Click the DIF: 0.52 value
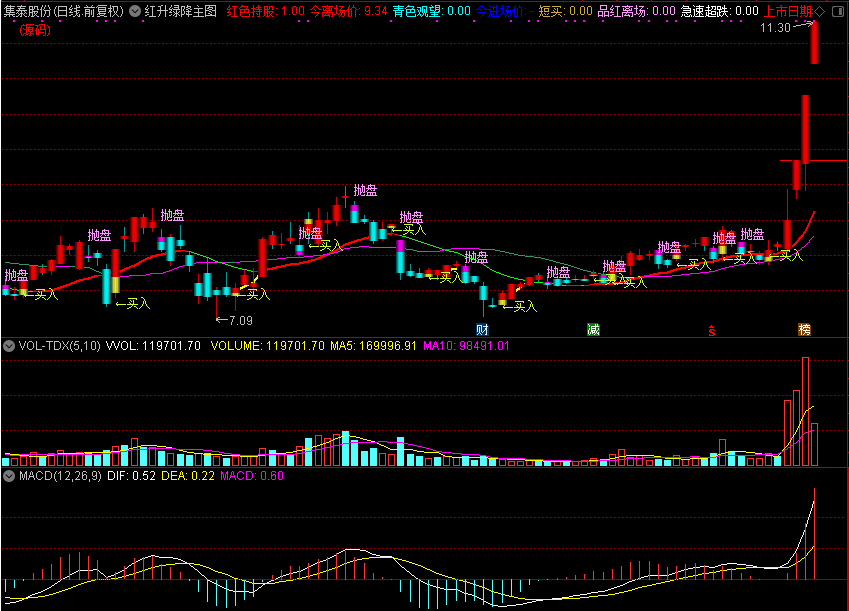Image resolution: width=849 pixels, height=611 pixels. coord(132,476)
